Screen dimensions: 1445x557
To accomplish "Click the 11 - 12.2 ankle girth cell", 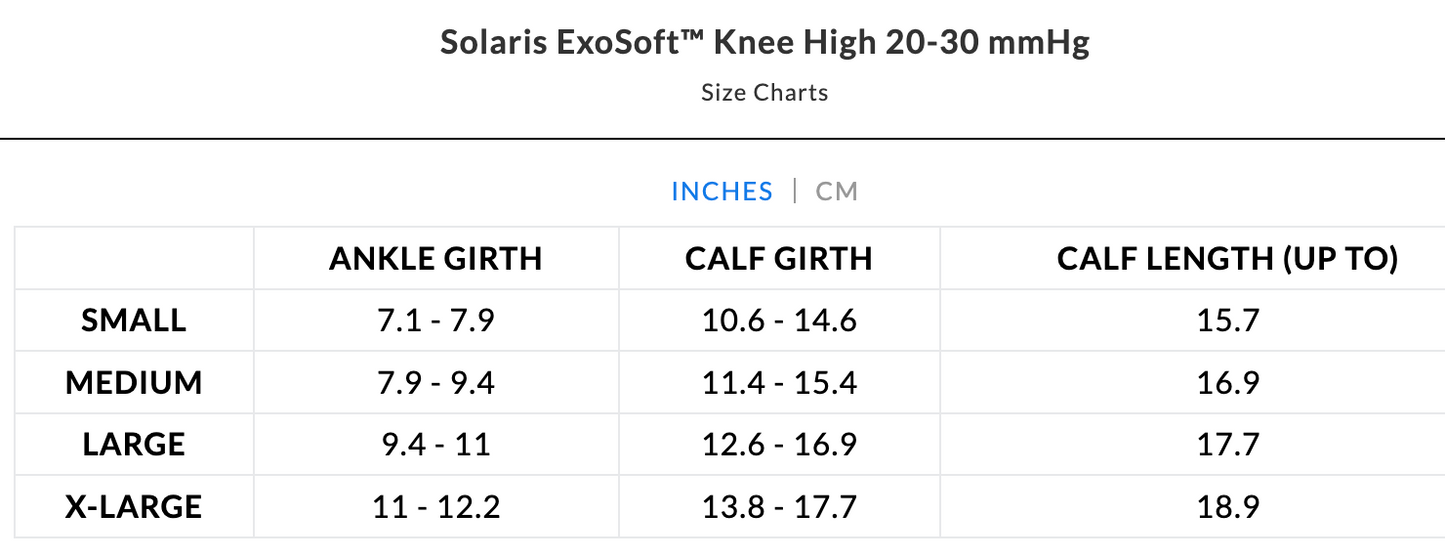I will [x=435, y=507].
